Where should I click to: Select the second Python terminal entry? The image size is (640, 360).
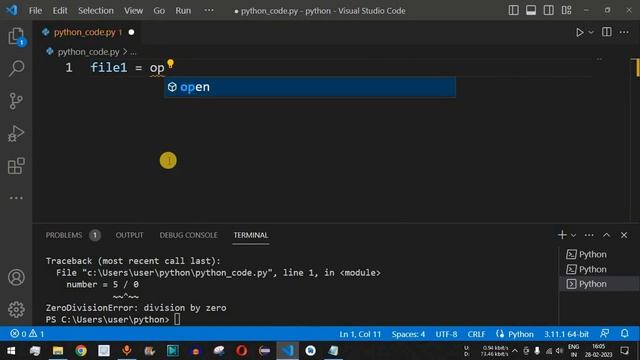(599, 269)
